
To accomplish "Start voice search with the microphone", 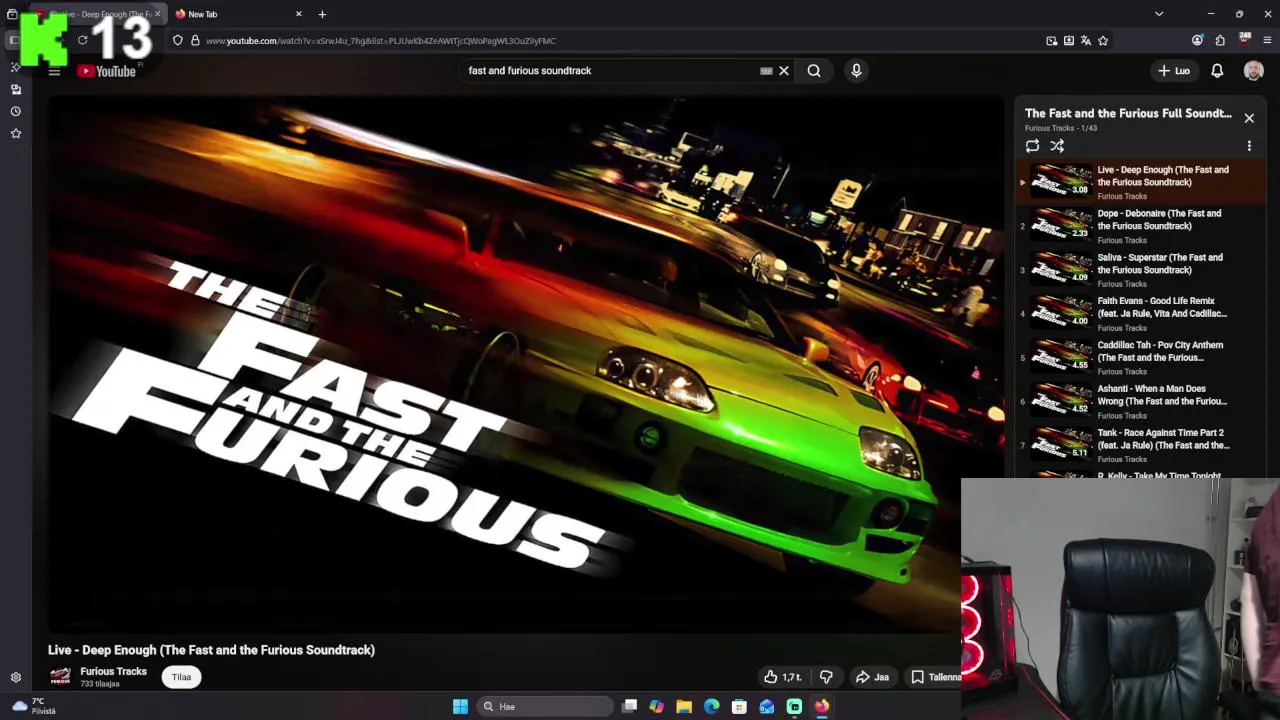I will point(856,71).
